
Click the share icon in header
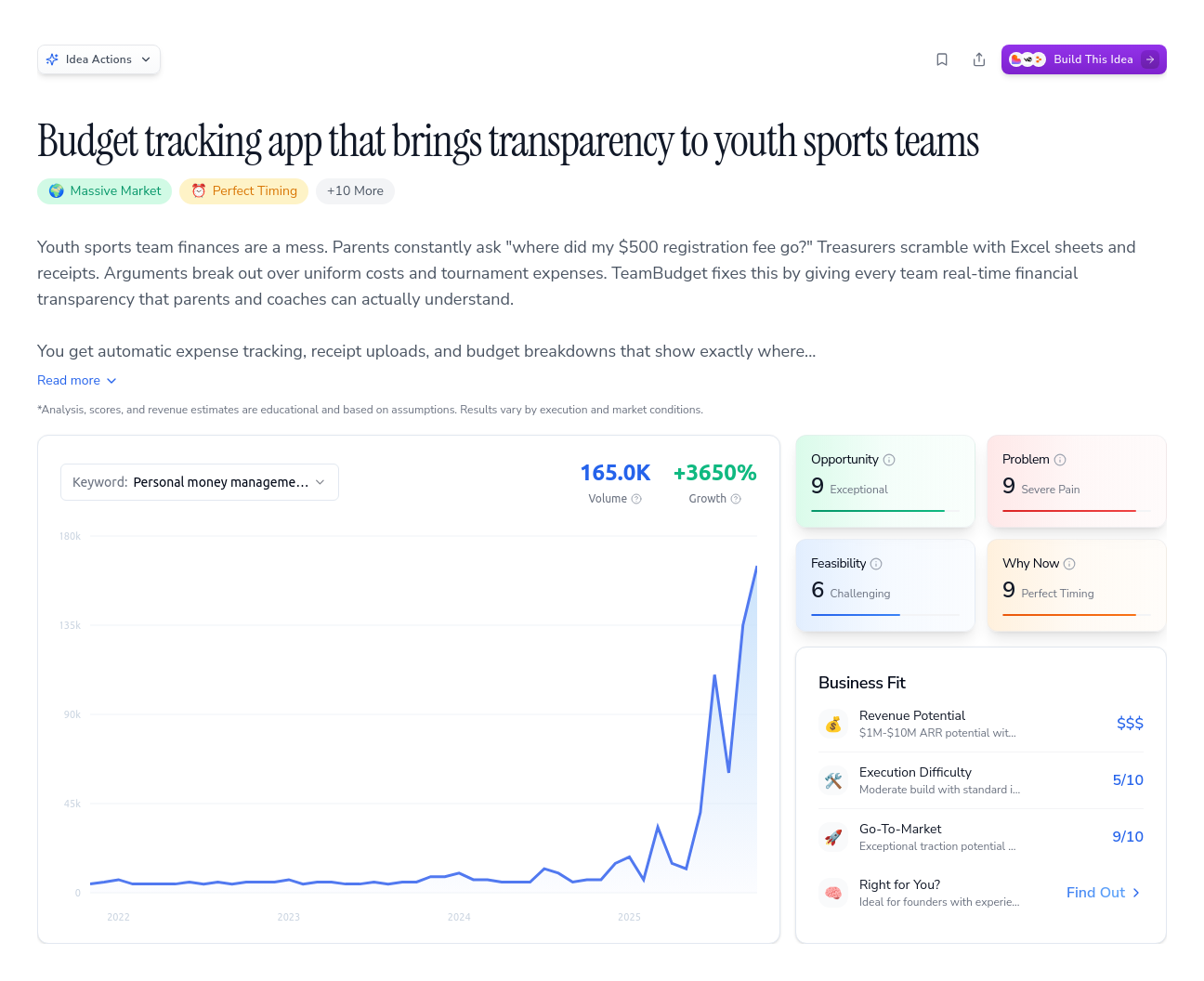[x=979, y=59]
